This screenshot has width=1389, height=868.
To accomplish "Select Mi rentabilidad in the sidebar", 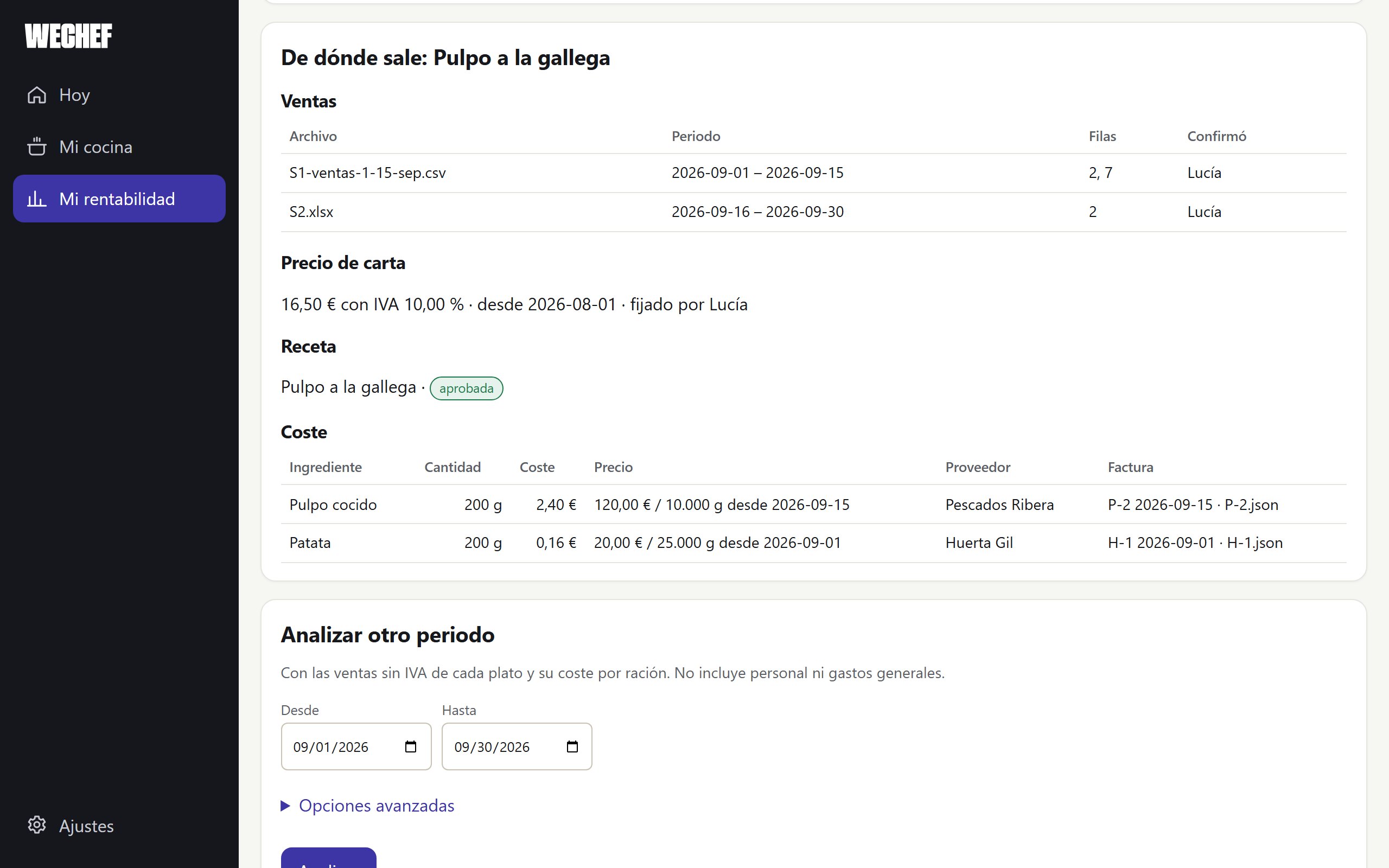I will pyautogui.click(x=119, y=199).
